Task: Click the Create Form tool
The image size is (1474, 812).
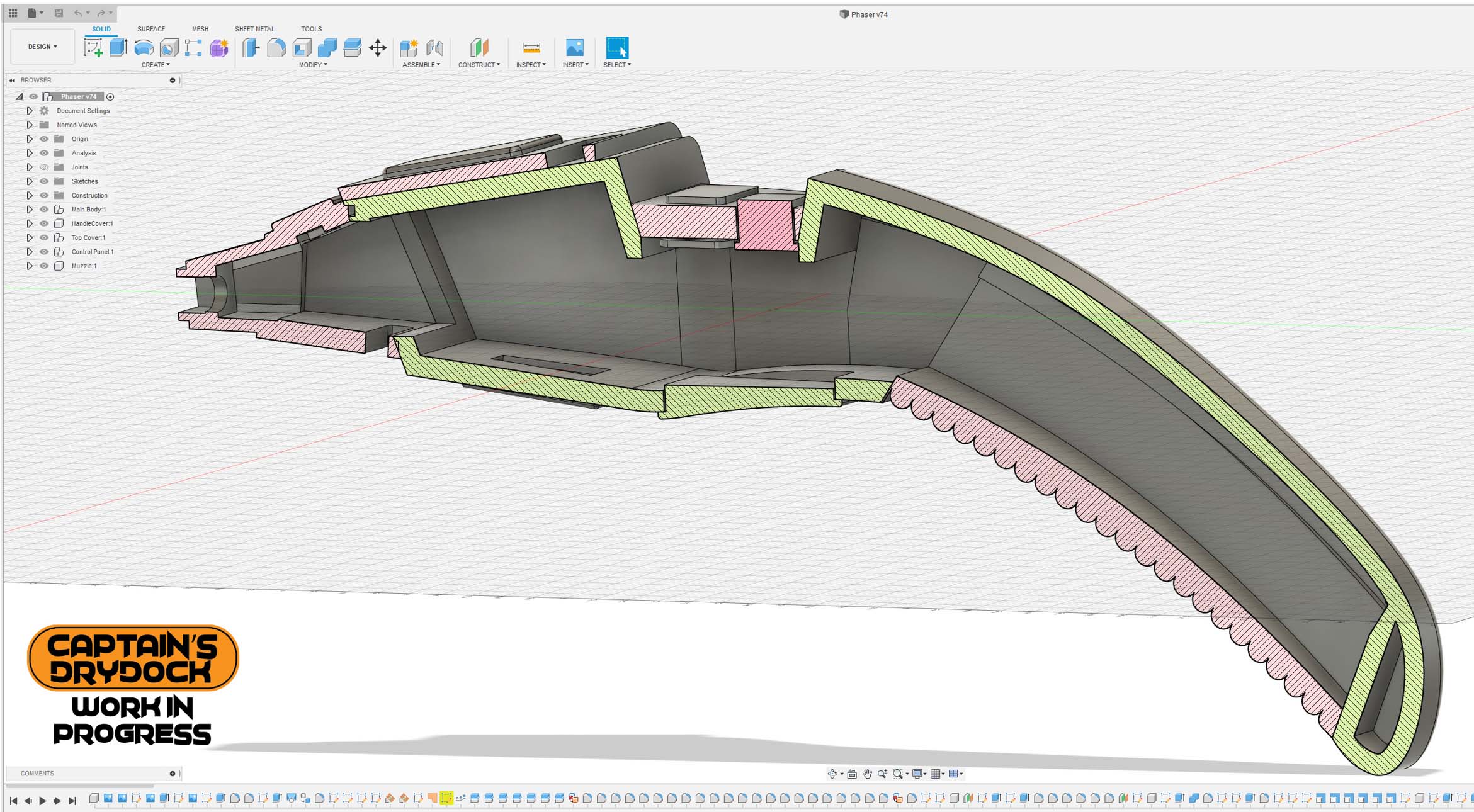Action: [219, 48]
